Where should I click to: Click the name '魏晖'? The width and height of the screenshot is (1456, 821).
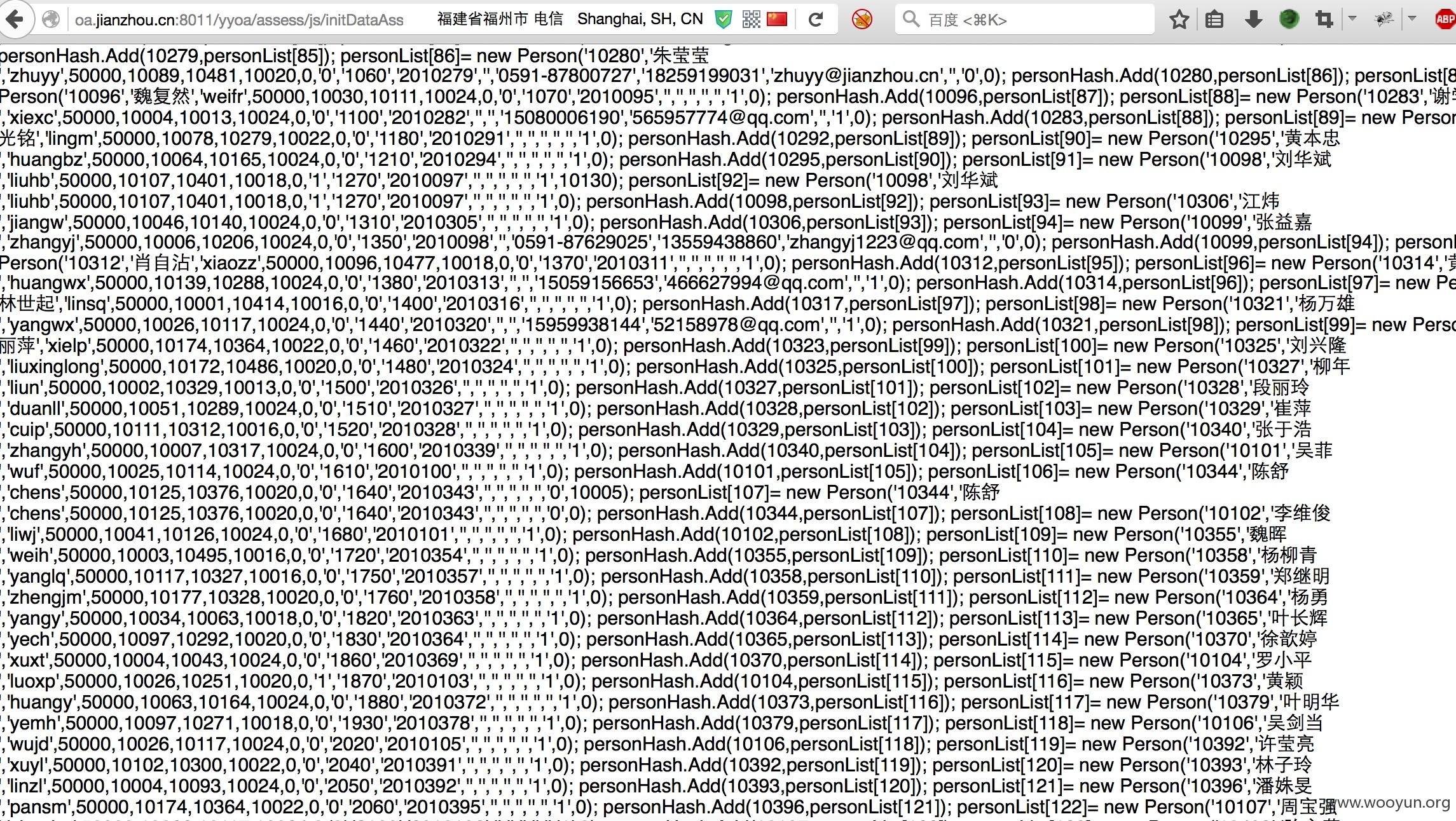coord(1267,534)
